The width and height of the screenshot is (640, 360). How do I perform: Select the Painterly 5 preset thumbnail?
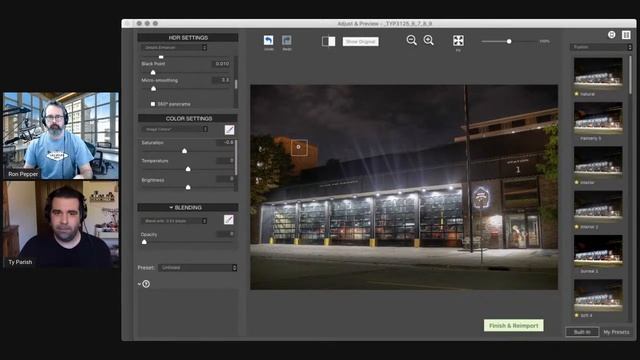tap(598, 118)
